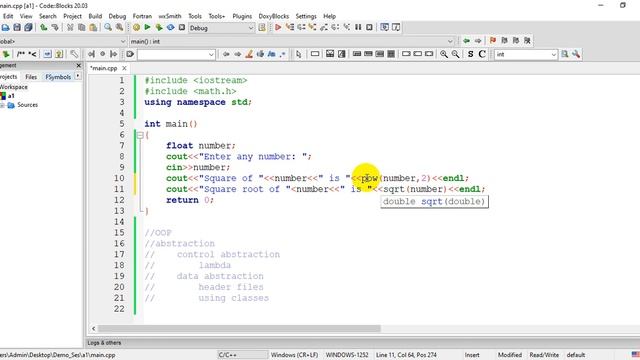640x360 pixels.
Task: Click the Zoom in magnifier icon
Action: (x=444, y=54)
